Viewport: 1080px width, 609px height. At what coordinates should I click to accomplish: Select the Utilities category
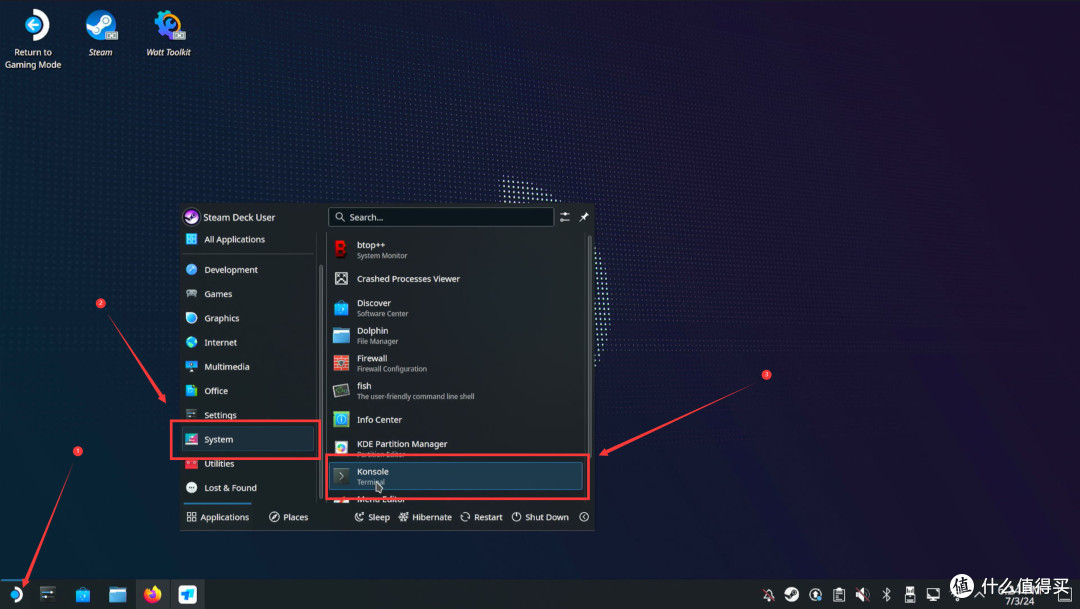248,464
